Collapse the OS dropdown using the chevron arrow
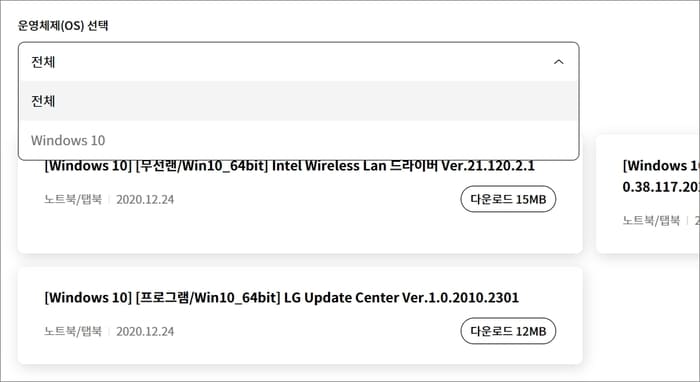Image resolution: width=700 pixels, height=382 pixels. 558,62
